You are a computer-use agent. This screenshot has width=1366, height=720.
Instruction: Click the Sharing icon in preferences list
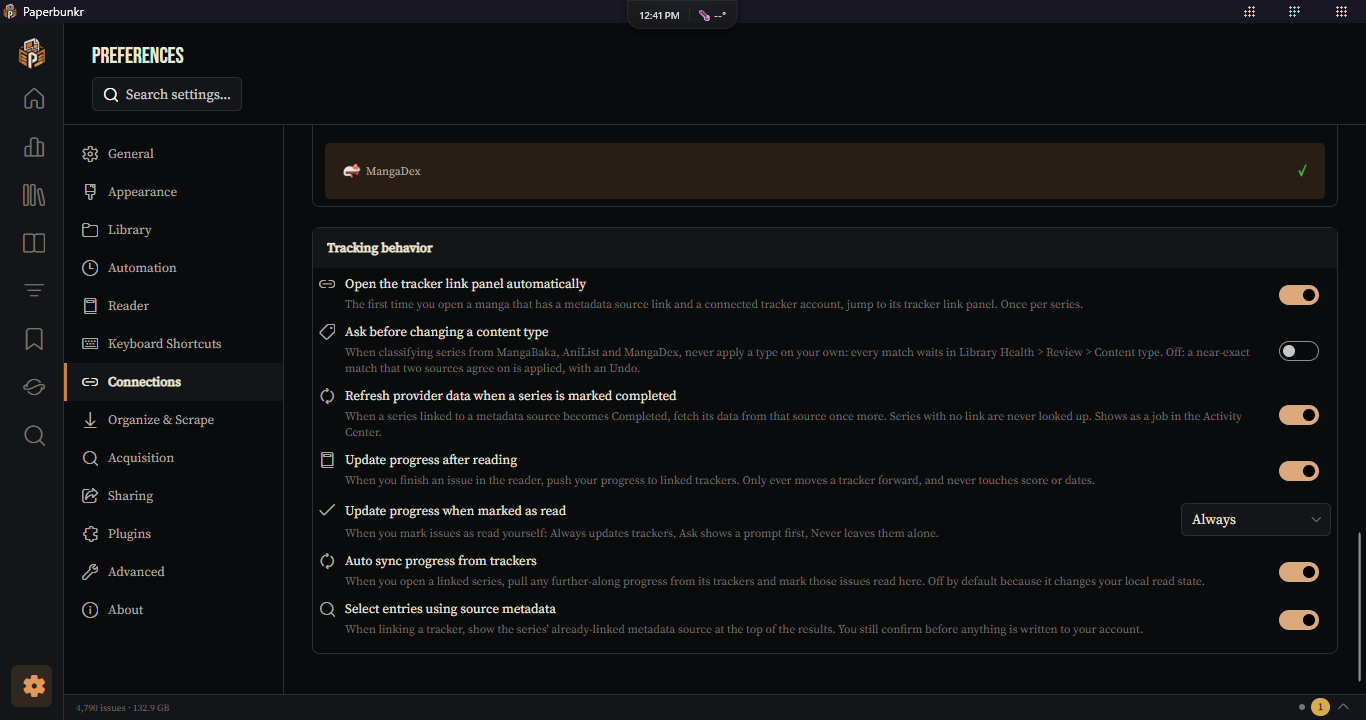pyautogui.click(x=90, y=496)
